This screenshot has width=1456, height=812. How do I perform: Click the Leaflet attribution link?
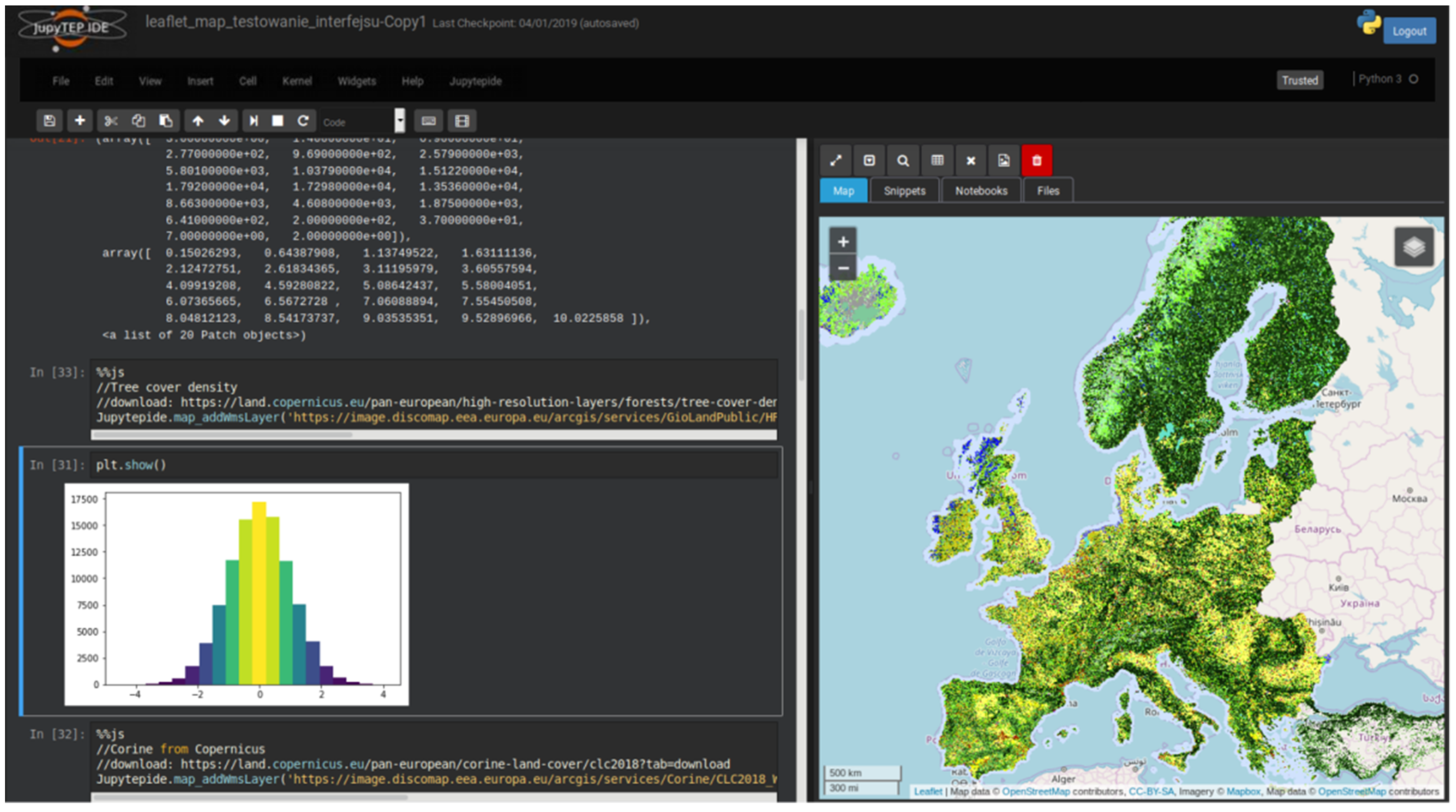(x=928, y=791)
